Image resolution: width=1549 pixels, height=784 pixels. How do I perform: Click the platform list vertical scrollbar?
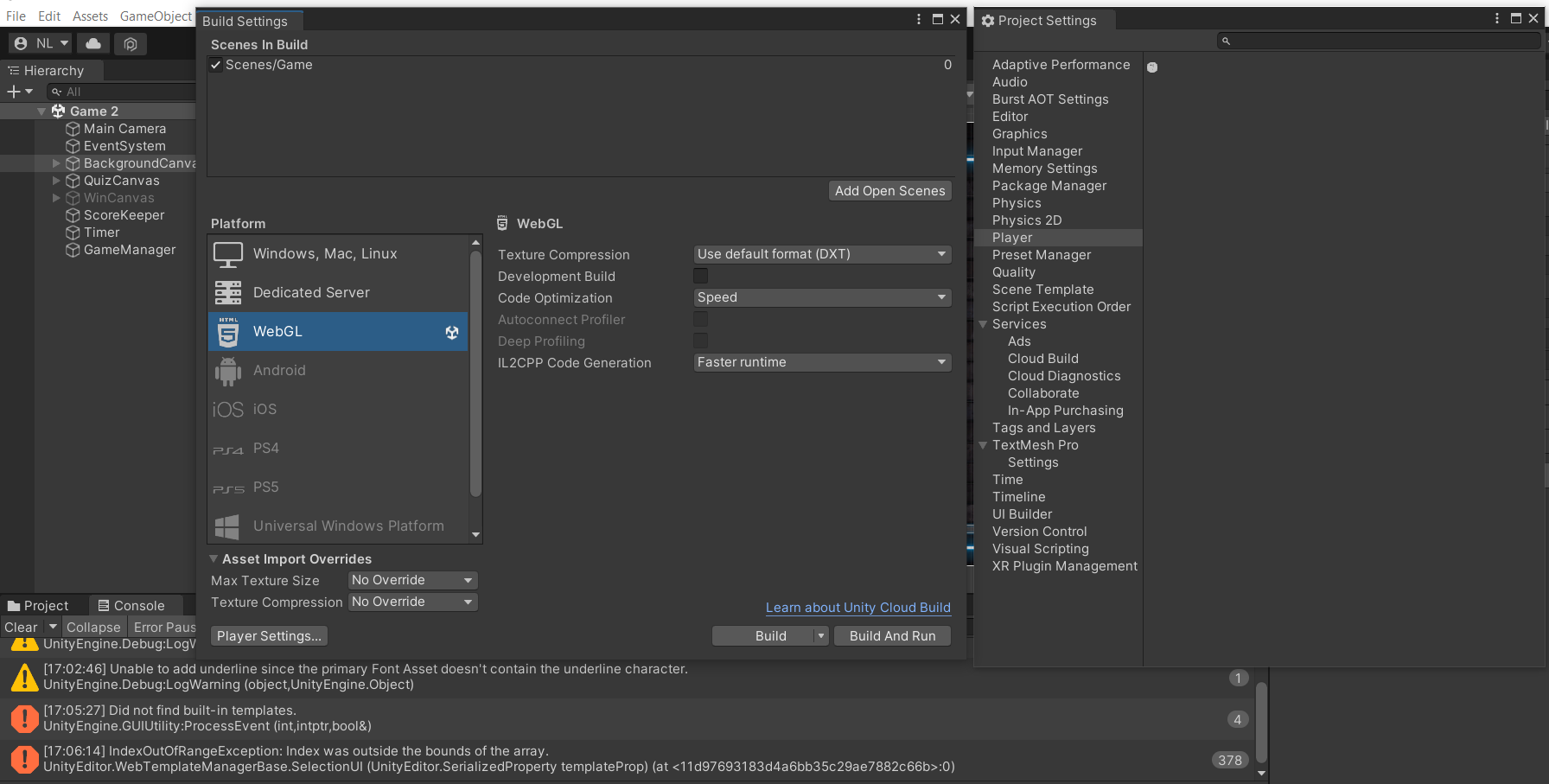tap(475, 372)
